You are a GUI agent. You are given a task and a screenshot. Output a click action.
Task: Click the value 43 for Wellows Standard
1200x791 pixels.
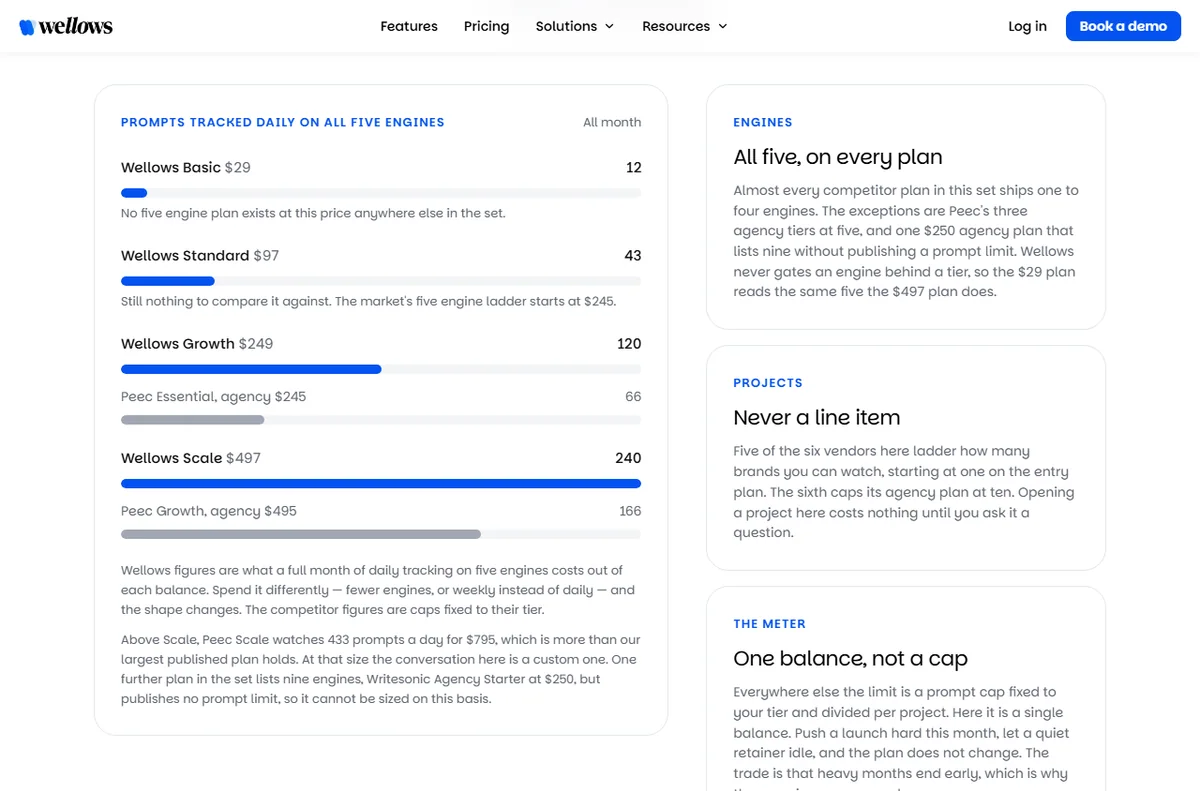click(x=632, y=255)
